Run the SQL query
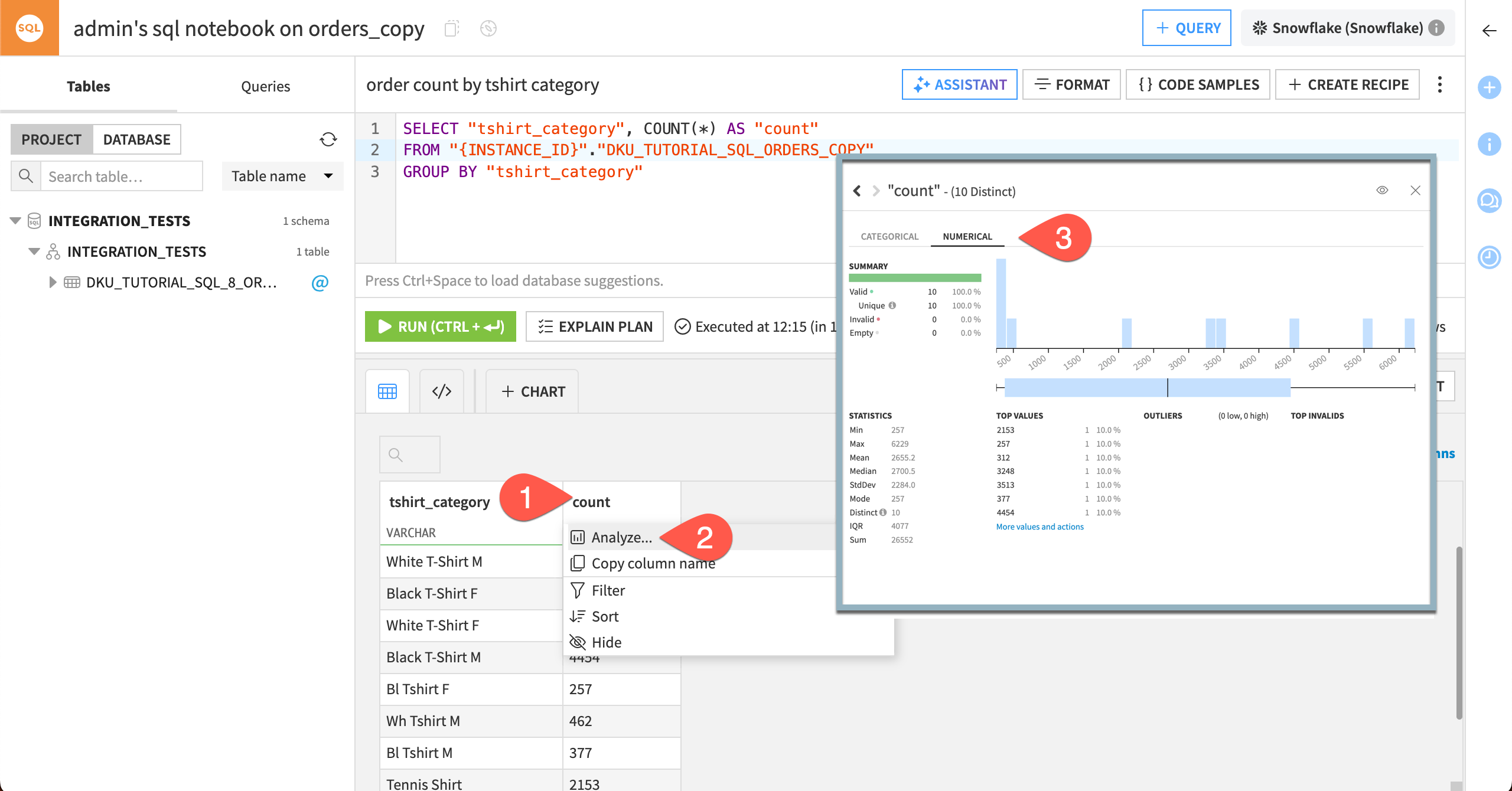 tap(440, 326)
